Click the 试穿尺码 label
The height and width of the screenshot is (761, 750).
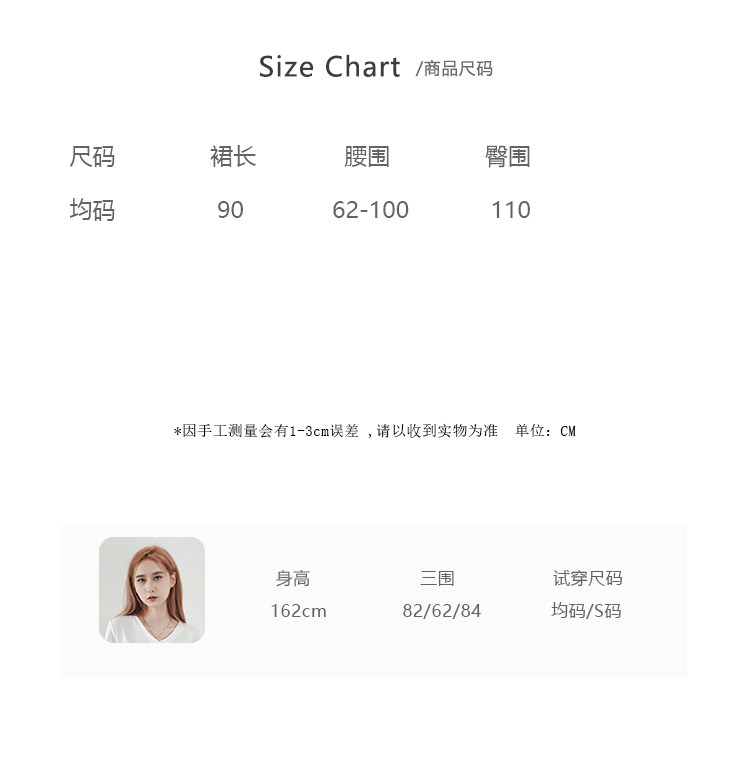(x=587, y=579)
